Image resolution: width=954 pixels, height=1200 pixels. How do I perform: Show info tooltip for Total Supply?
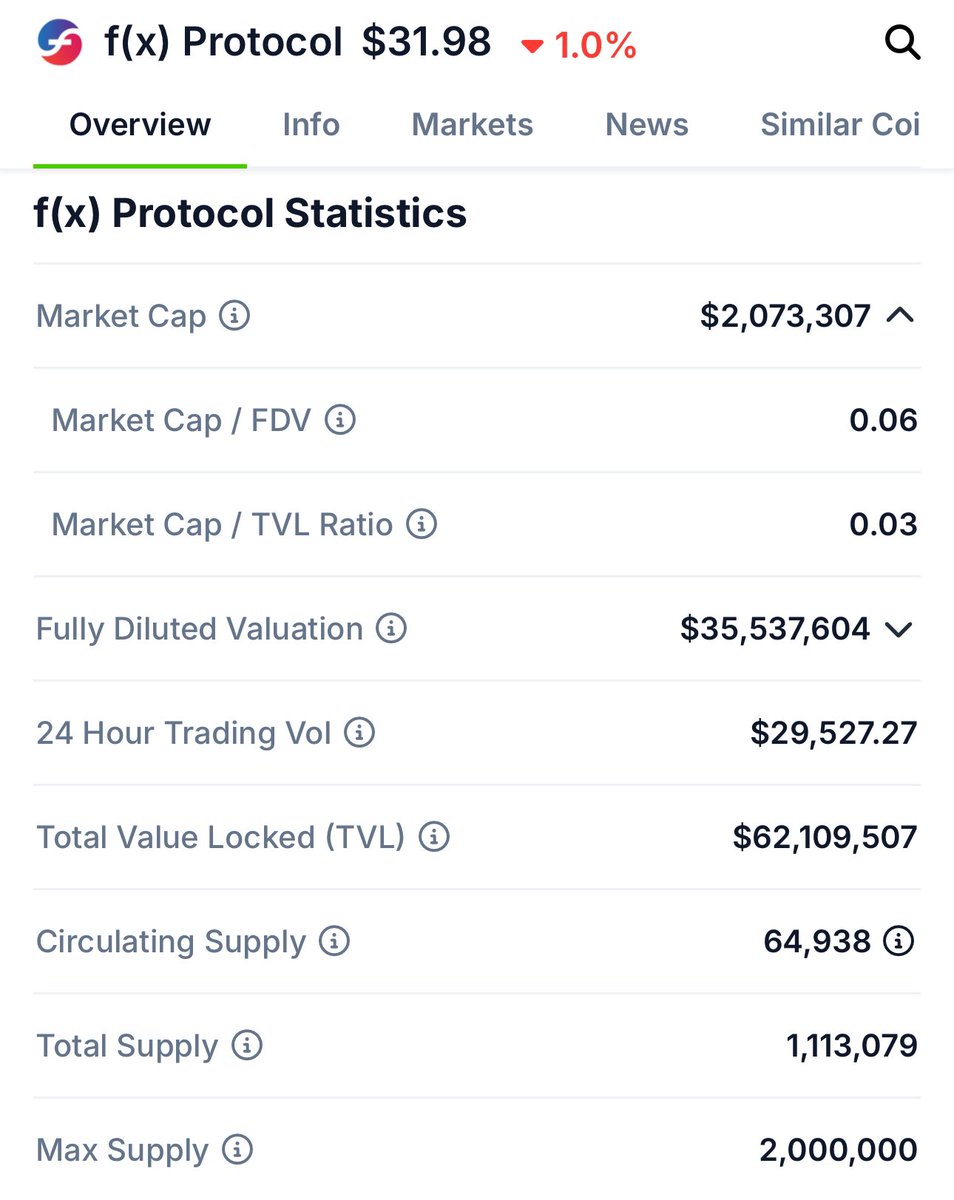(x=246, y=1046)
